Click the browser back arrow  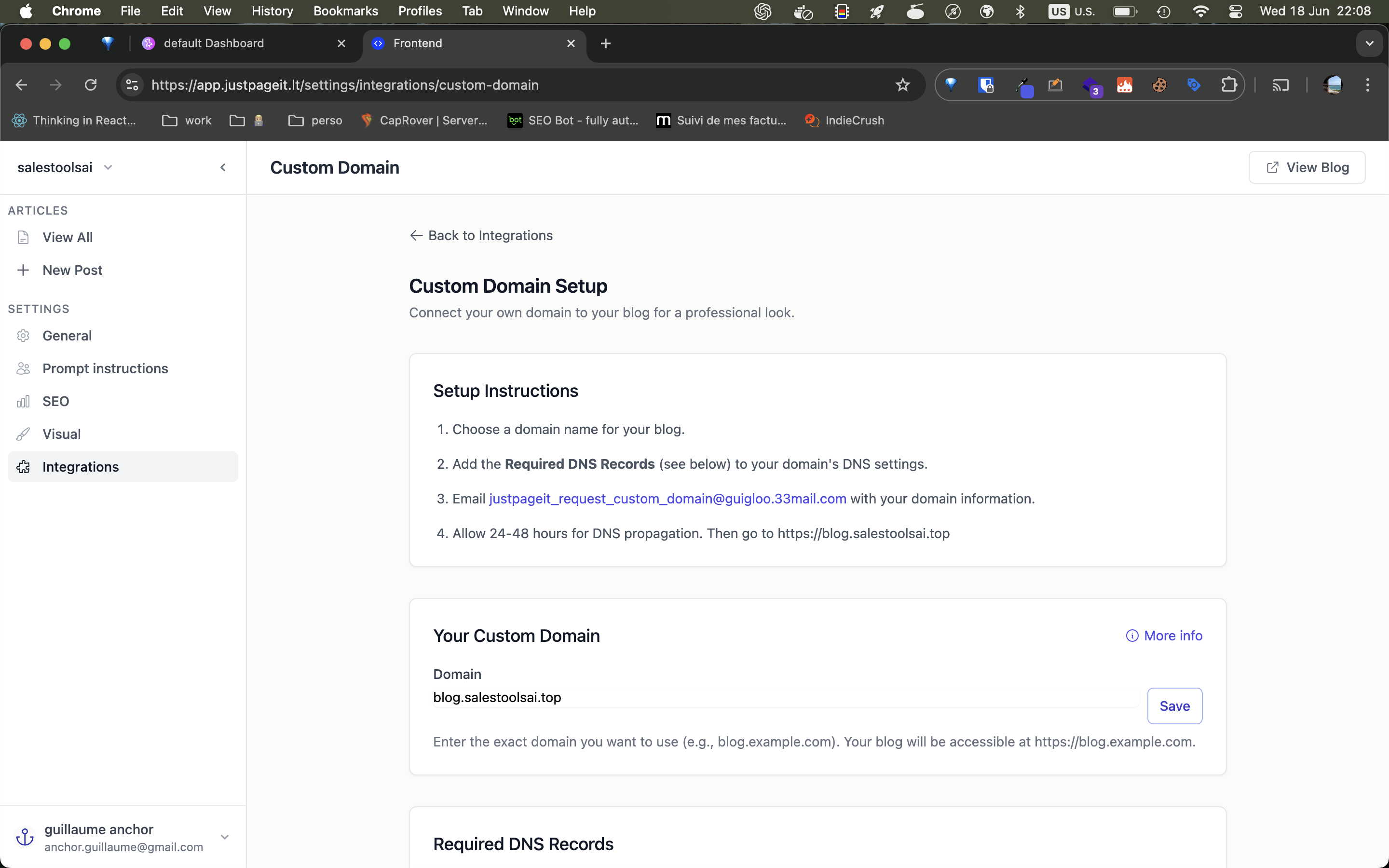point(21,85)
